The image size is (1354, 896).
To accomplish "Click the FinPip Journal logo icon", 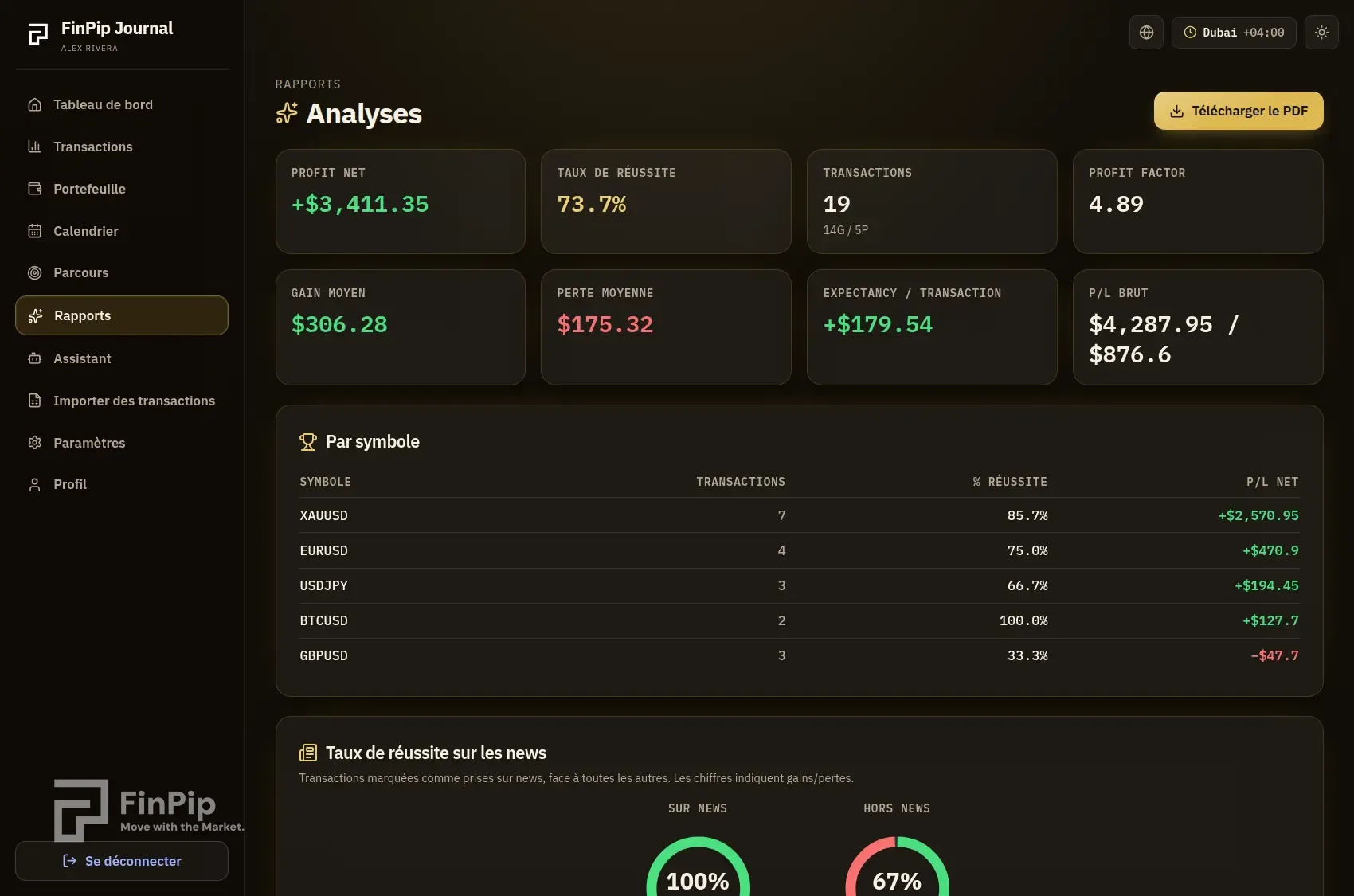I will click(37, 34).
